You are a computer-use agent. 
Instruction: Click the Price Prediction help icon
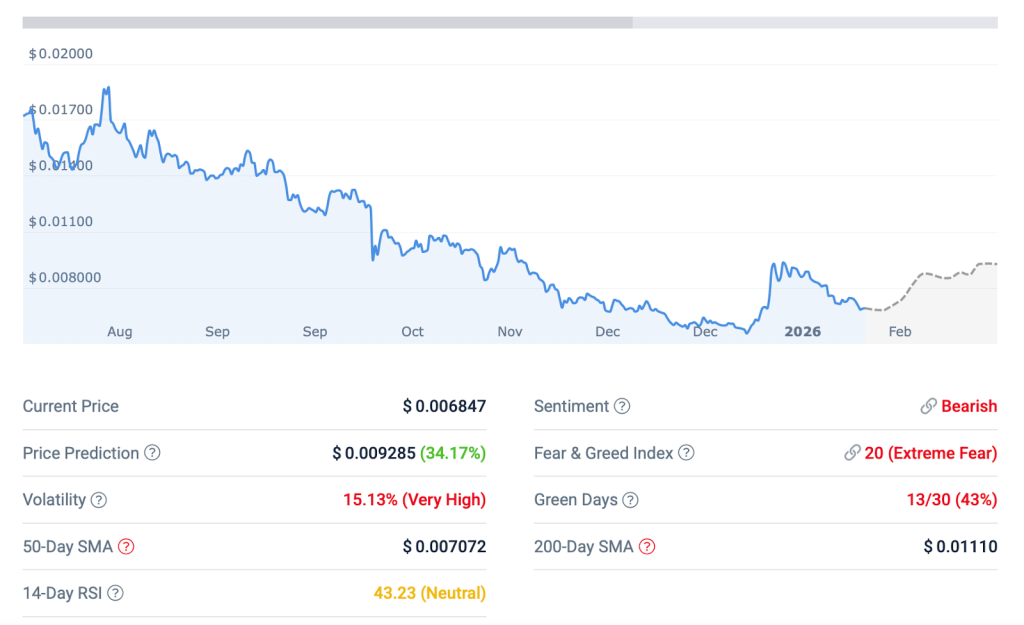(152, 453)
